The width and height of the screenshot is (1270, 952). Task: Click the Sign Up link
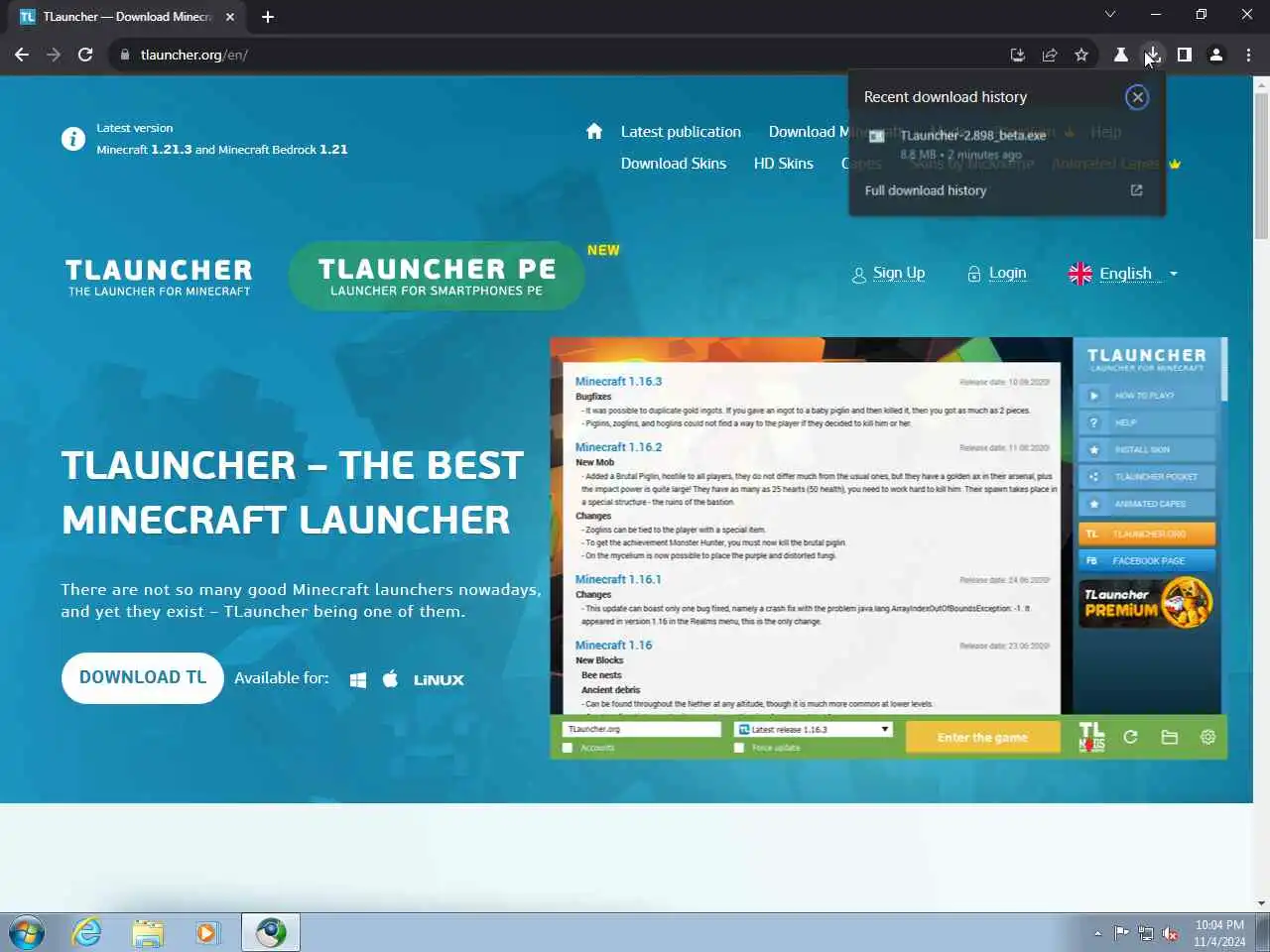tap(888, 273)
